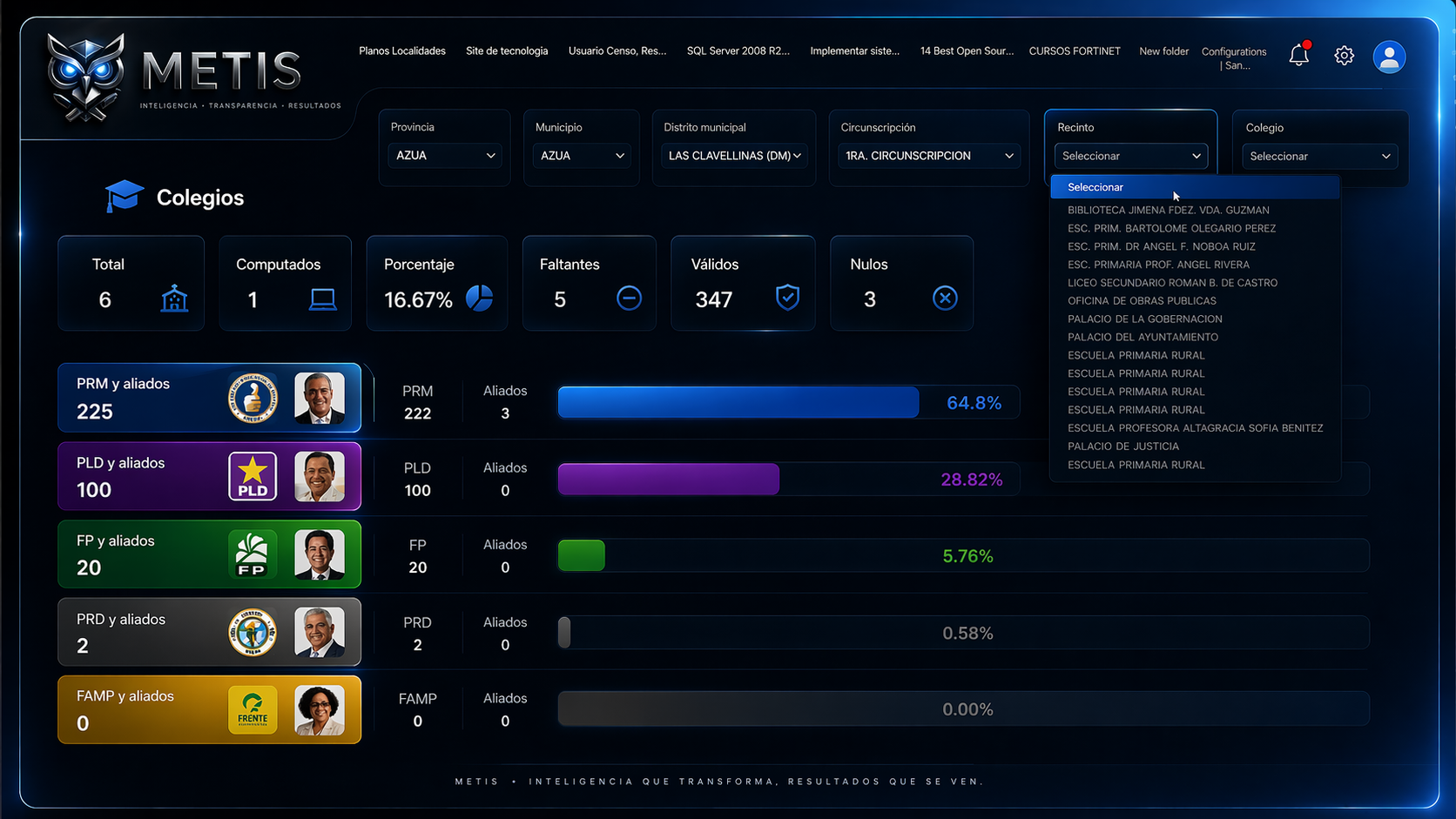Expand the Distrito municipal dropdown
The width and height of the screenshot is (1456, 819).
click(x=733, y=156)
